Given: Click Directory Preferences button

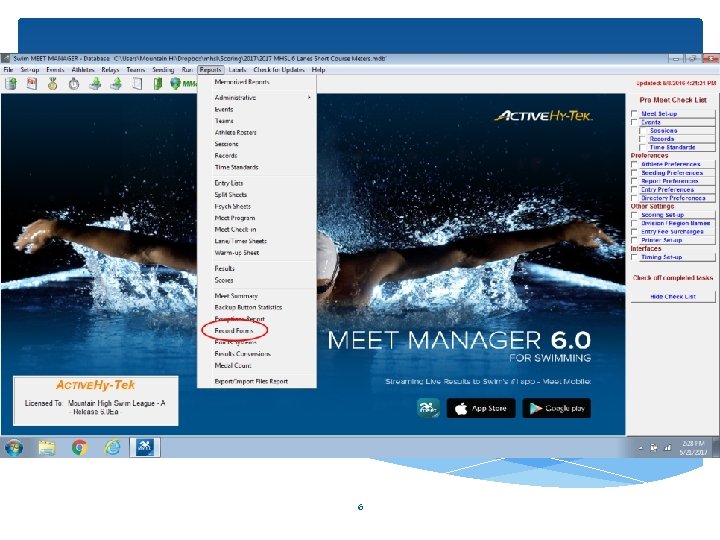Looking at the screenshot, I should tap(677, 198).
